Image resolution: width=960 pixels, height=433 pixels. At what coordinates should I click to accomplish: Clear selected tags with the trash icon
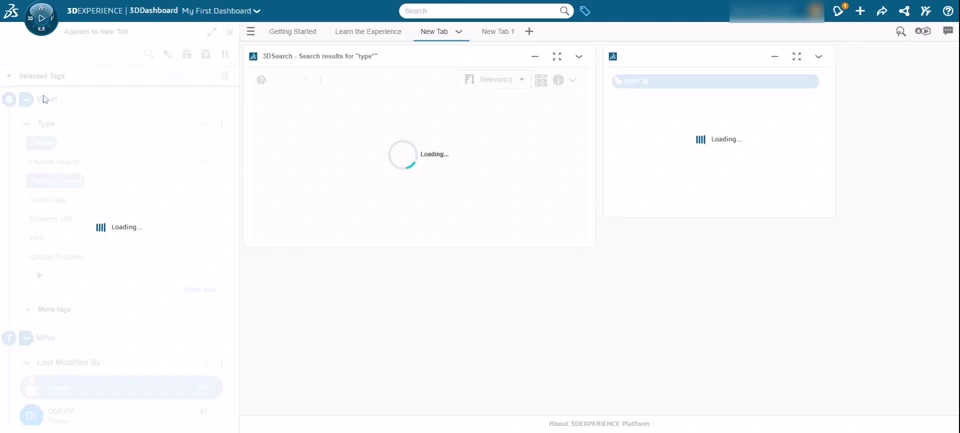225,76
